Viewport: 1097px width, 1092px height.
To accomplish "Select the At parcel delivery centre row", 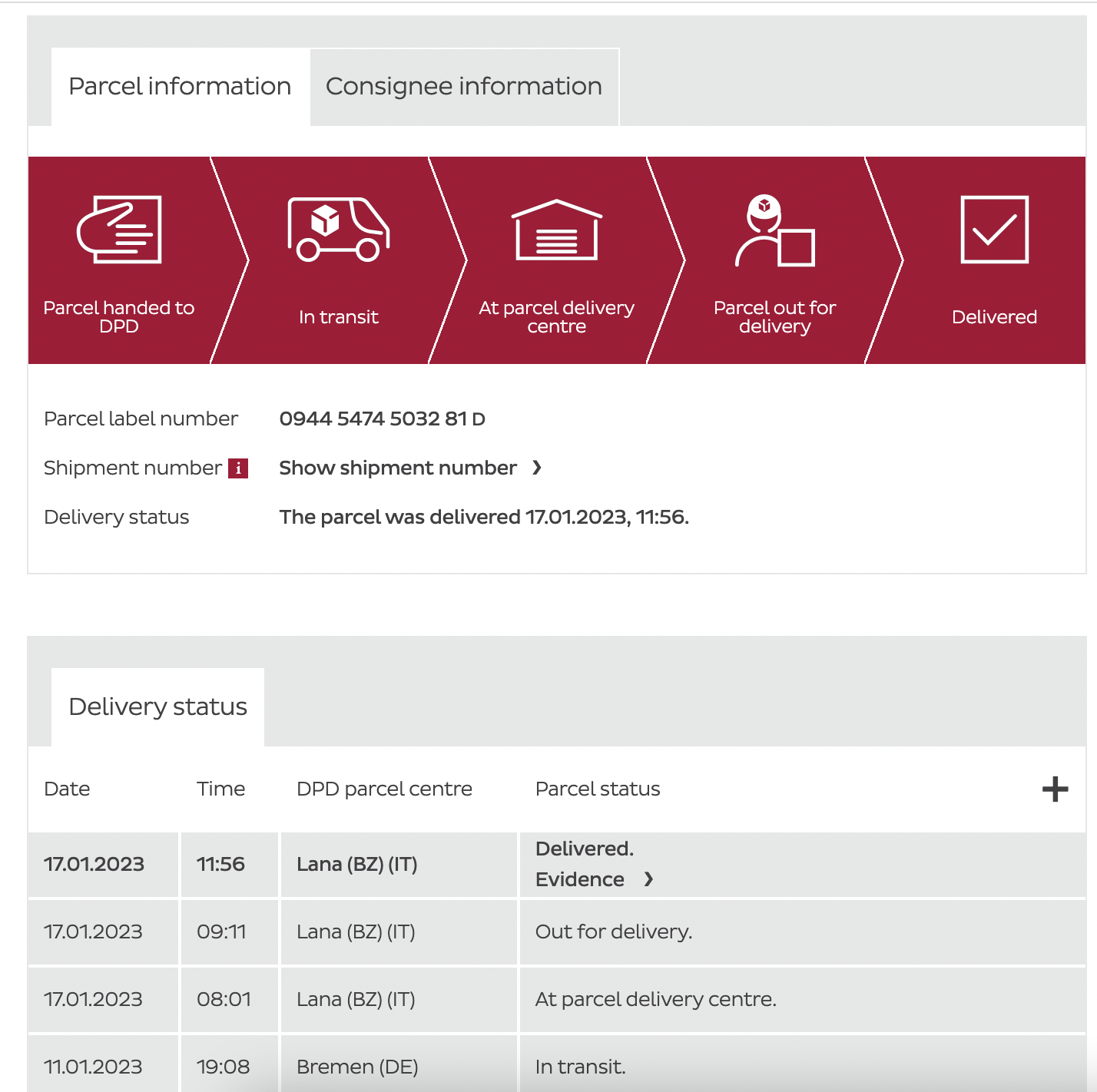I will (655, 999).
